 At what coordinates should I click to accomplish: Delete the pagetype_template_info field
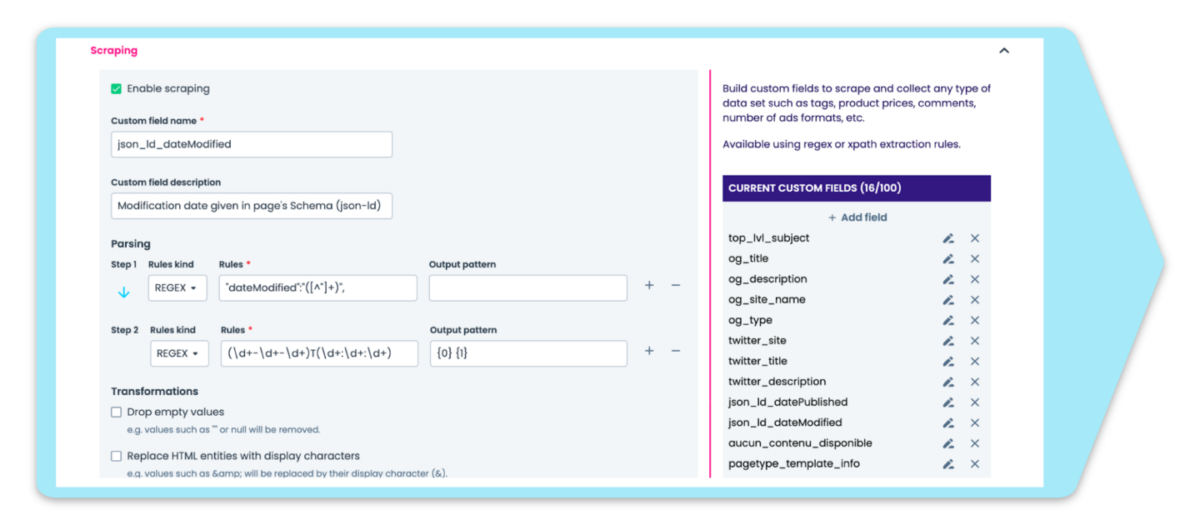coord(975,464)
